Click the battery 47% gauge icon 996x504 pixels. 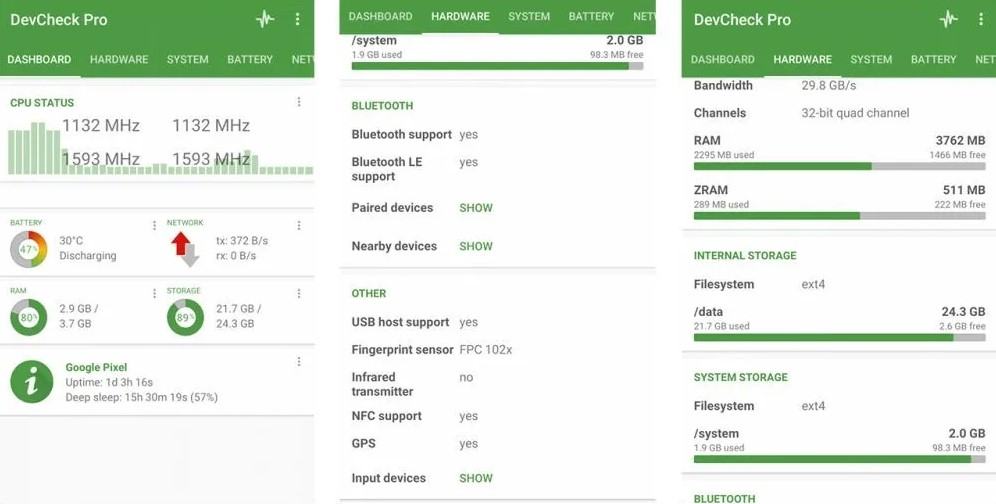[28, 249]
